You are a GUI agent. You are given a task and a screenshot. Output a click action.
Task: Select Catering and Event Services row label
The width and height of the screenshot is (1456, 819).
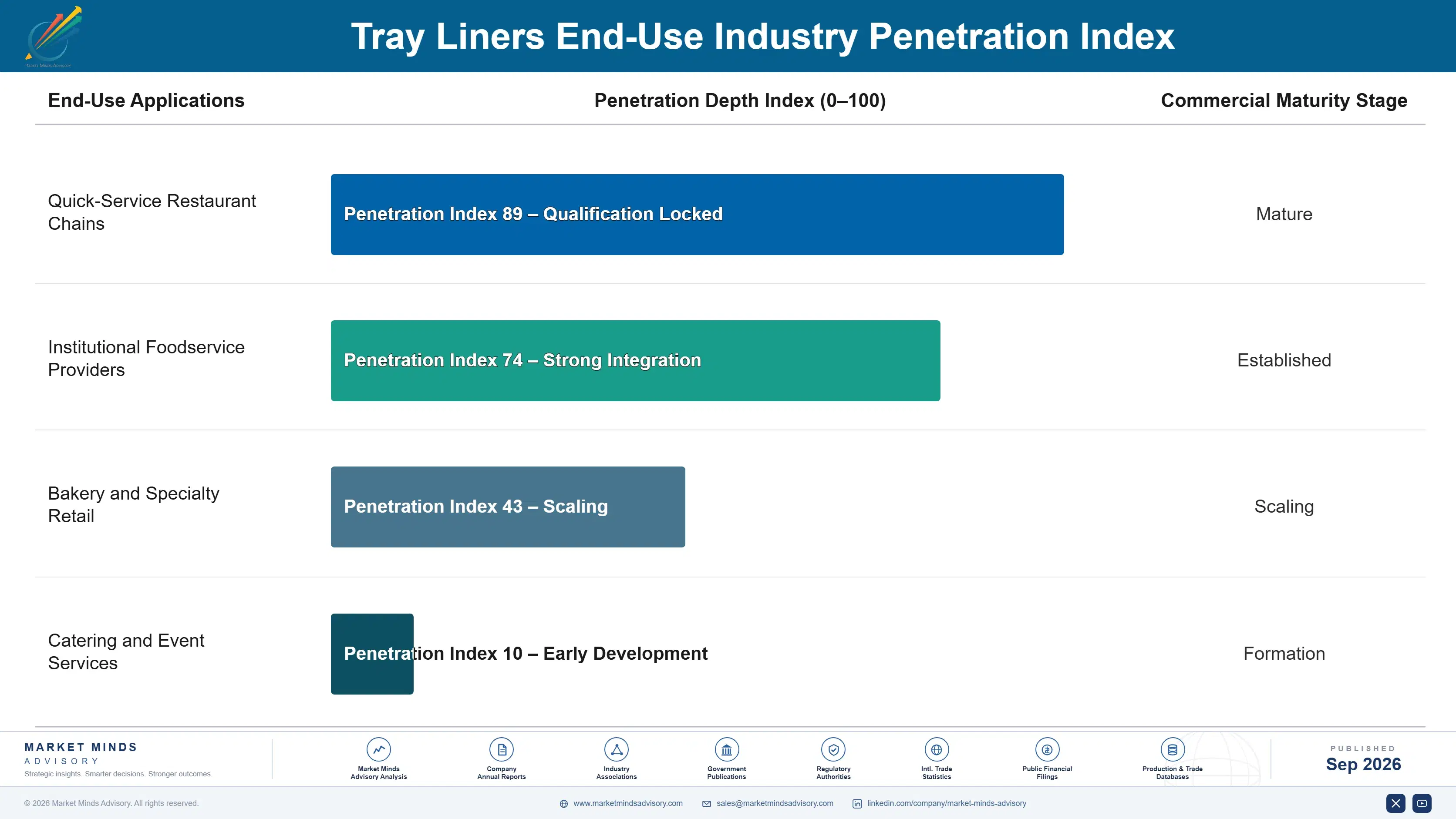pyautogui.click(x=125, y=652)
